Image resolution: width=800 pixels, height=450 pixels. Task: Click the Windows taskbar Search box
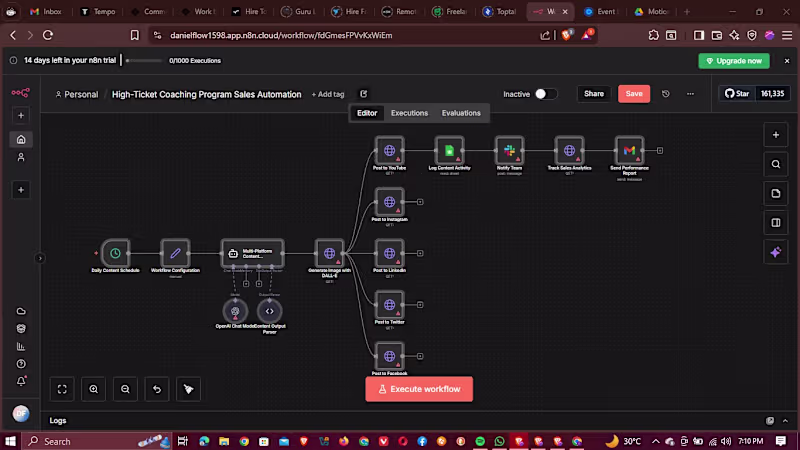coord(97,441)
